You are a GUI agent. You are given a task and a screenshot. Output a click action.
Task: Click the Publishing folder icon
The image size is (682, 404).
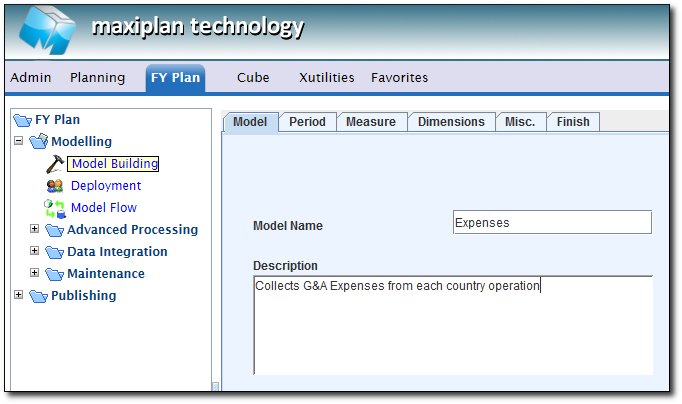point(38,296)
